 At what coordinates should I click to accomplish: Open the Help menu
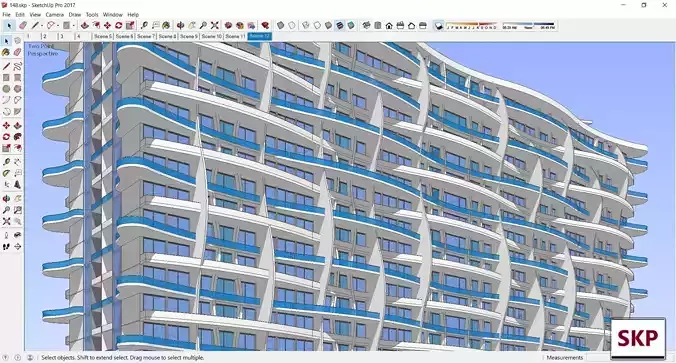tap(133, 14)
